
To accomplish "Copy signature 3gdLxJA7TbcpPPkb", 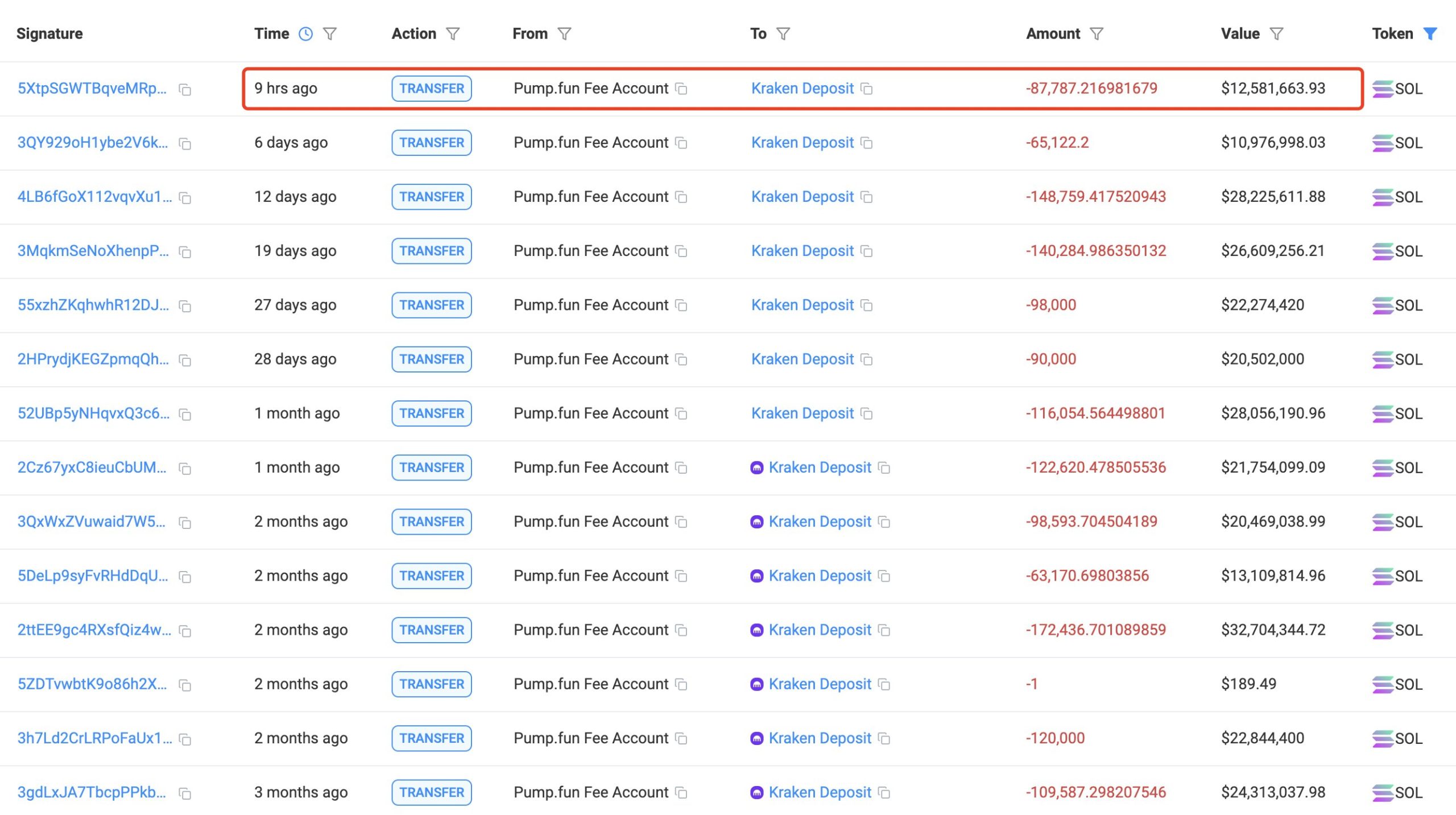I will pos(185,793).
